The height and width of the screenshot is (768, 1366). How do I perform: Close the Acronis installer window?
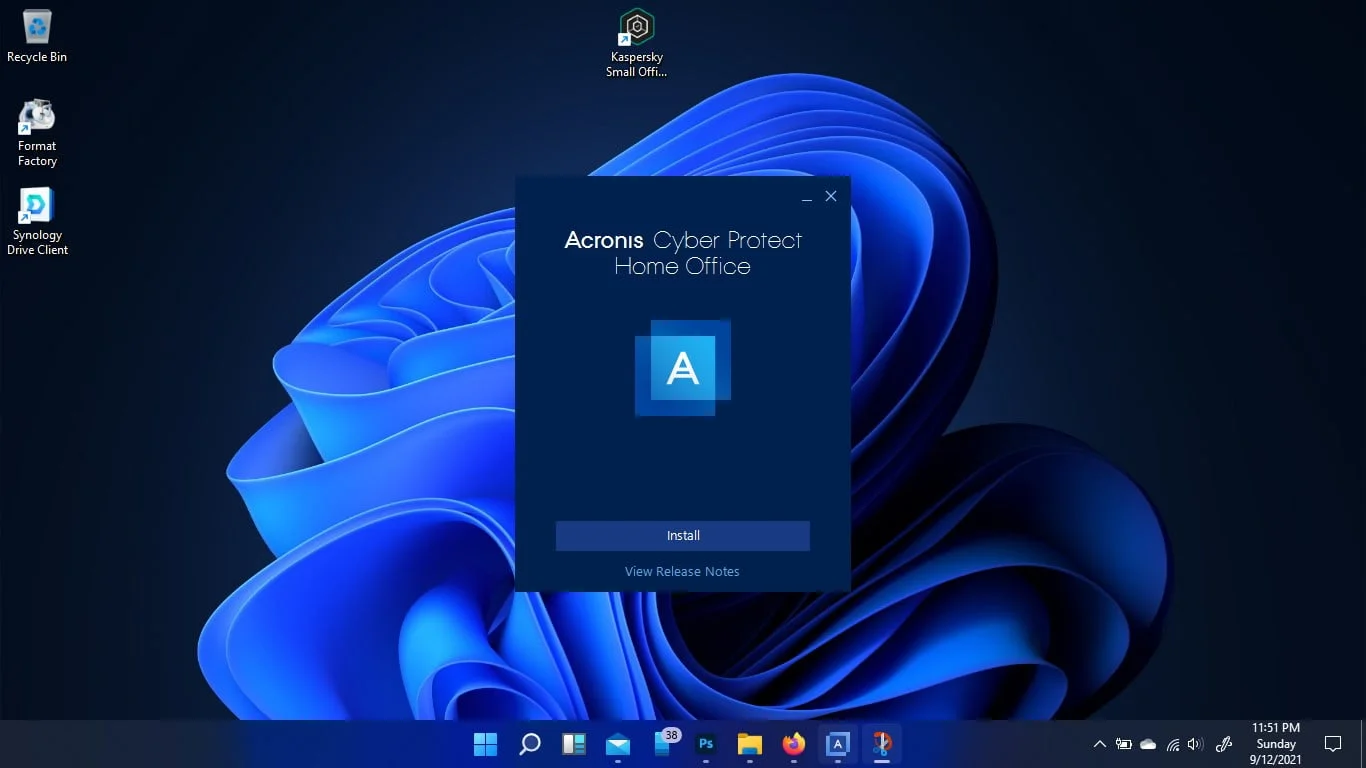[831, 196]
